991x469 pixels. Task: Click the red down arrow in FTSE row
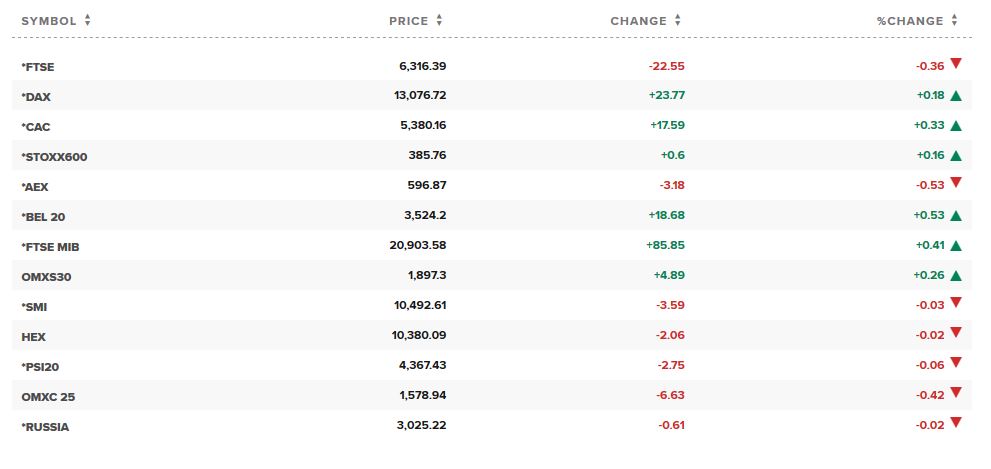pyautogui.click(x=956, y=63)
